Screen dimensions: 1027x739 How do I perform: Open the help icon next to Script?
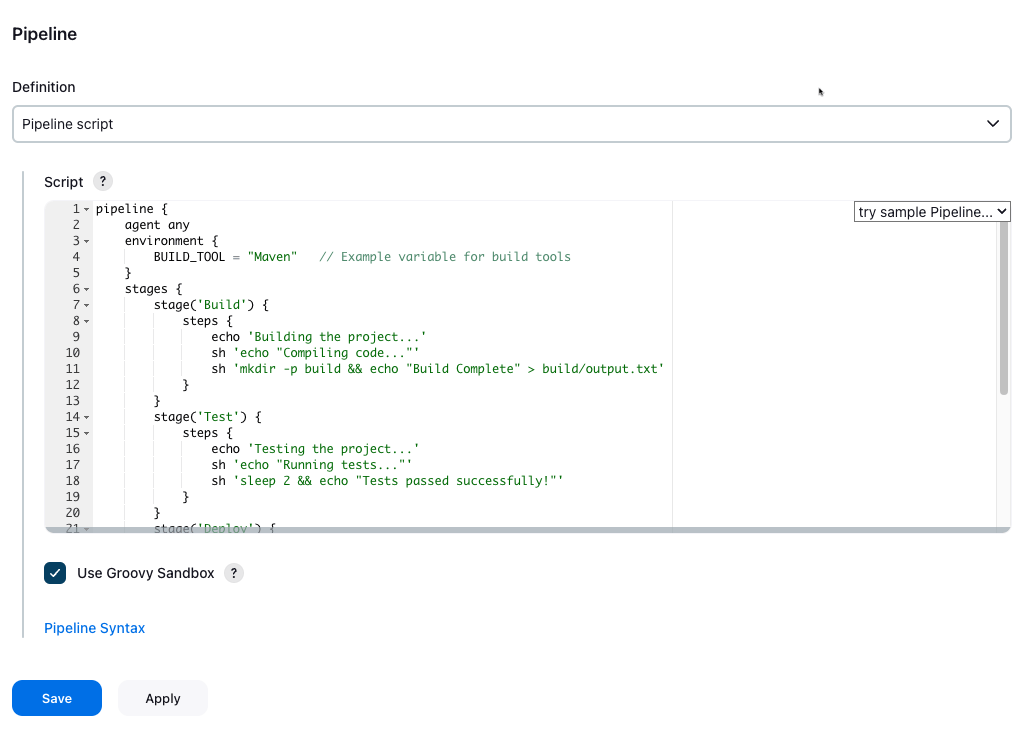tap(102, 182)
